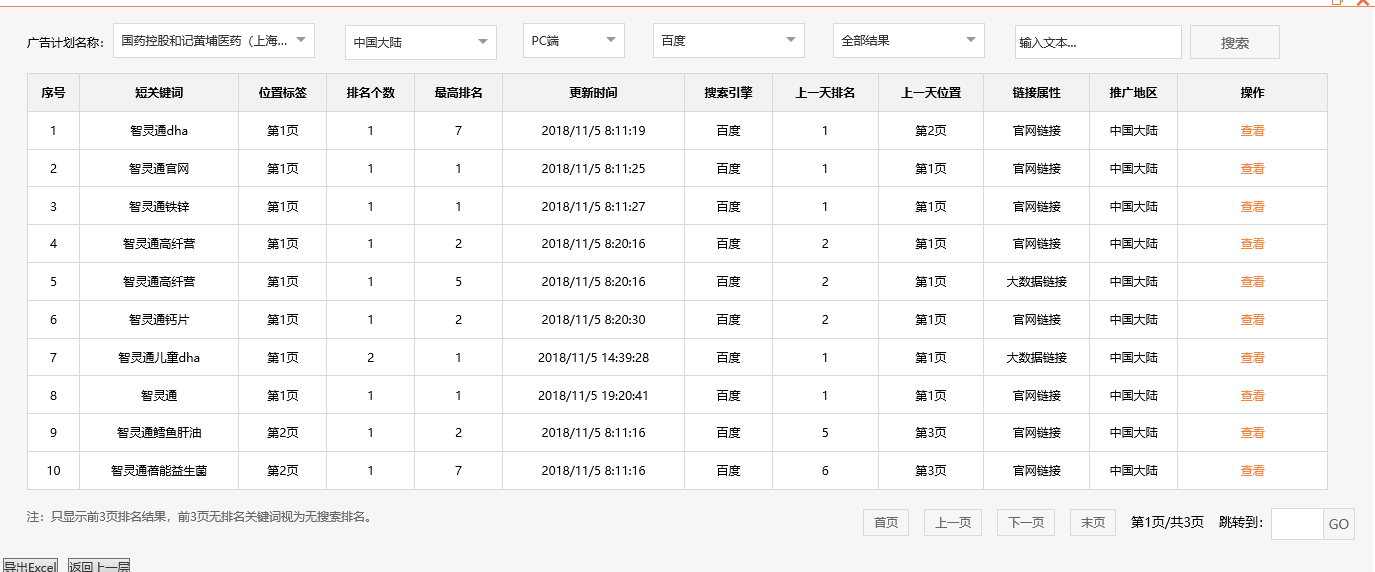1375x572 pixels.
Task: Click the 跳转到 page number field
Action: 1297,523
